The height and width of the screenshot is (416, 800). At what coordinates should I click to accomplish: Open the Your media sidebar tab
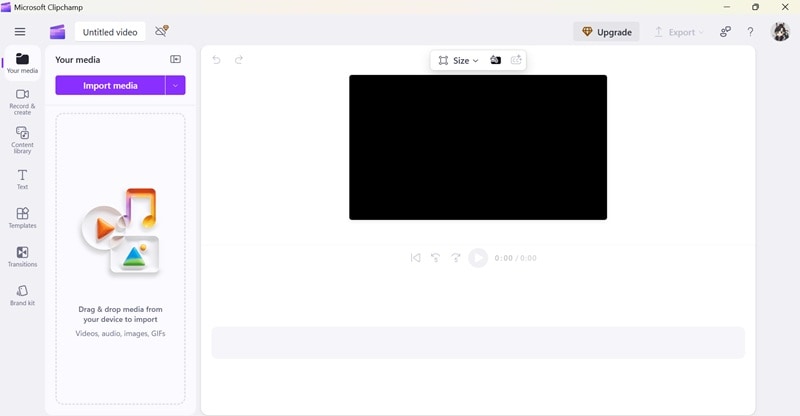tap(22, 63)
